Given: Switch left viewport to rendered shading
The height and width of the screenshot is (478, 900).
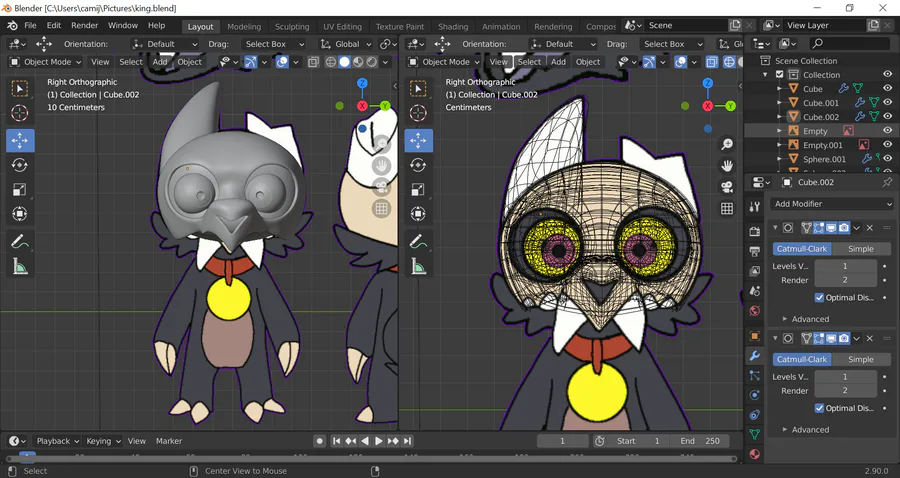Looking at the screenshot, I should [372, 62].
